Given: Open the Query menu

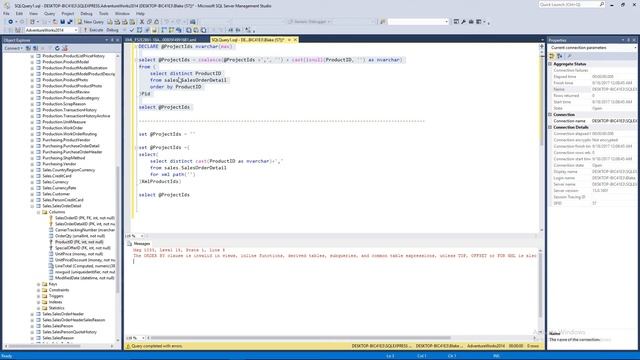Looking at the screenshot, I should pos(49,13).
